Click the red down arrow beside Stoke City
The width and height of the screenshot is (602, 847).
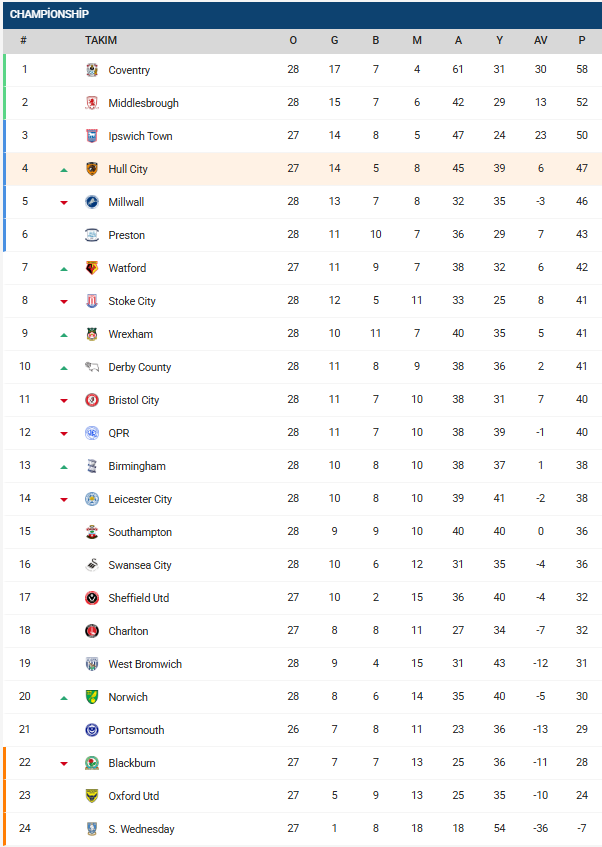(x=64, y=301)
